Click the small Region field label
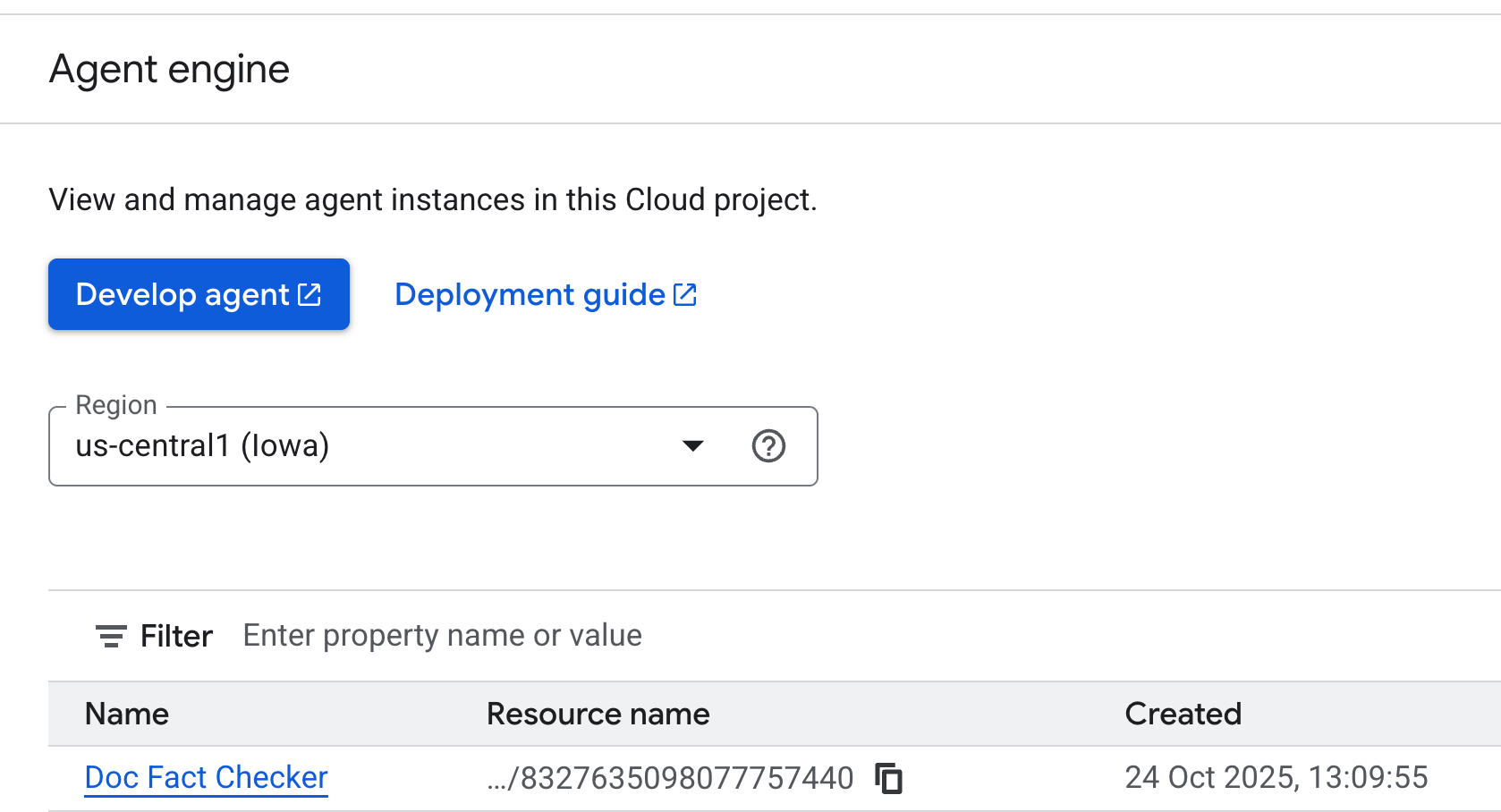This screenshot has width=1501, height=812. pos(116,405)
